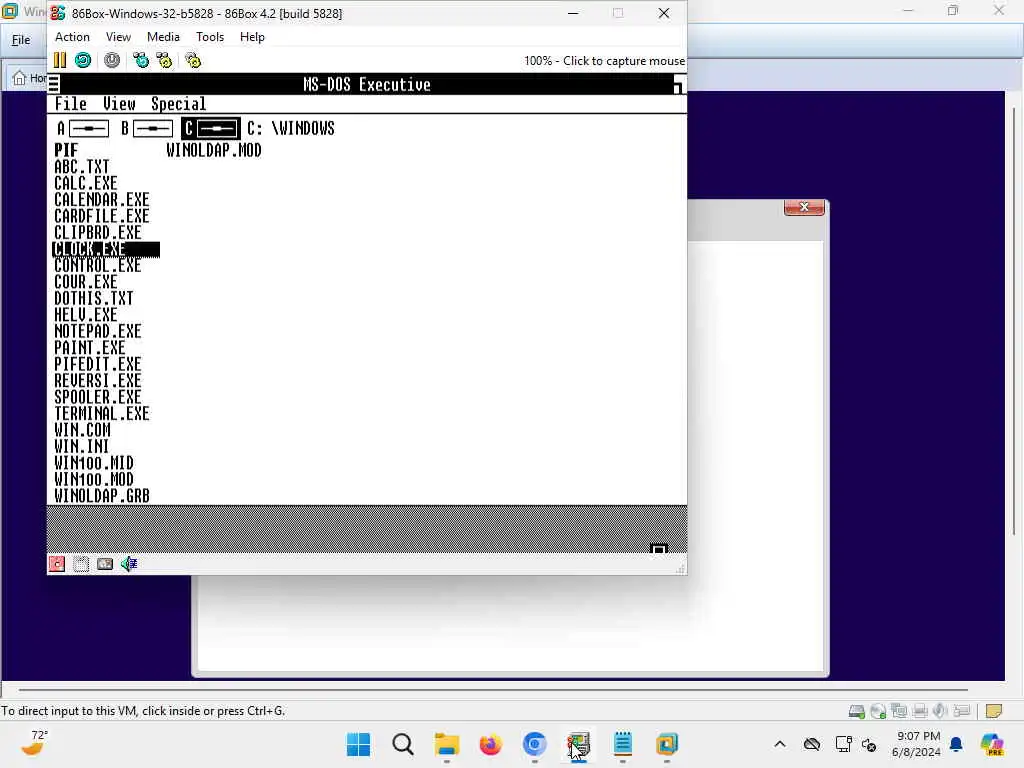Open MS-DOS Executive View menu
Viewport: 1024px width, 768px height.
point(119,104)
